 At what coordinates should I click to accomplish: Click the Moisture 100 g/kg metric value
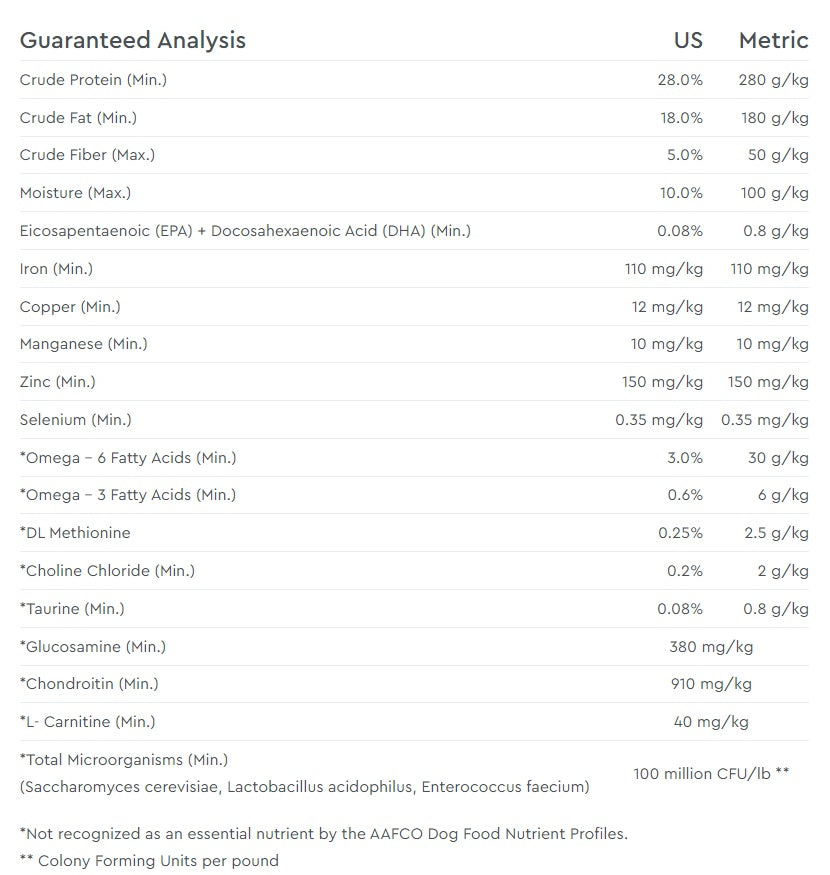click(774, 193)
